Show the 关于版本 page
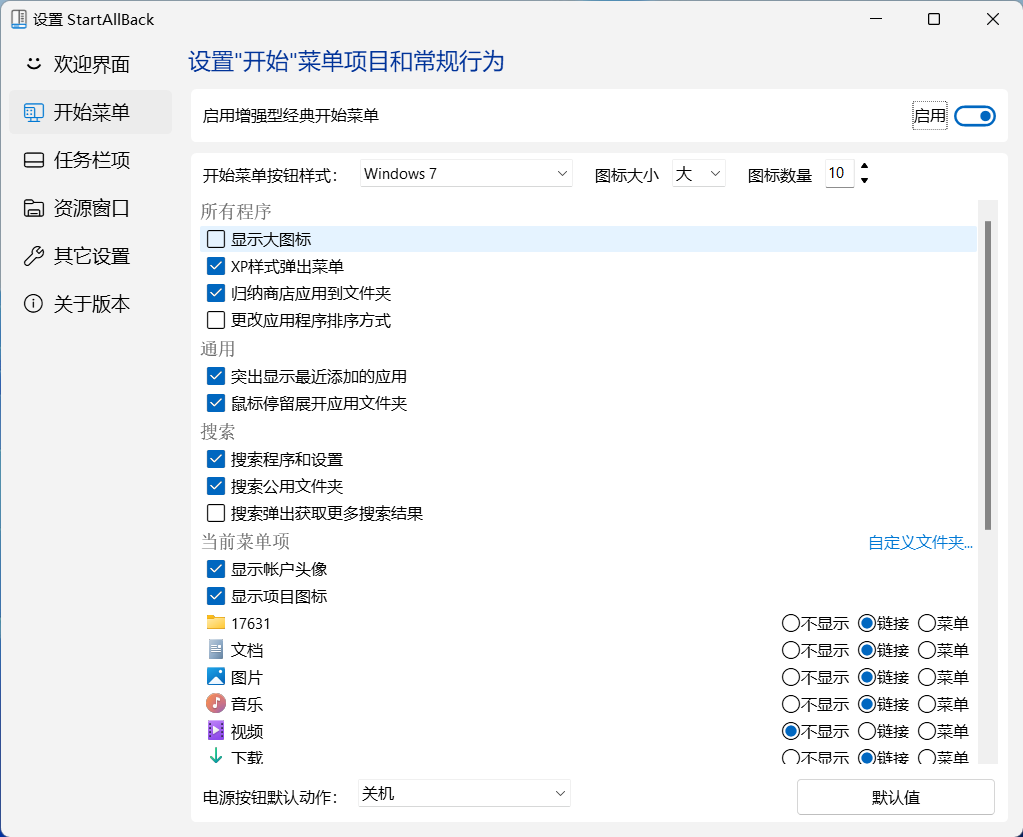Screen dimensions: 1023x837 [x=91, y=303]
